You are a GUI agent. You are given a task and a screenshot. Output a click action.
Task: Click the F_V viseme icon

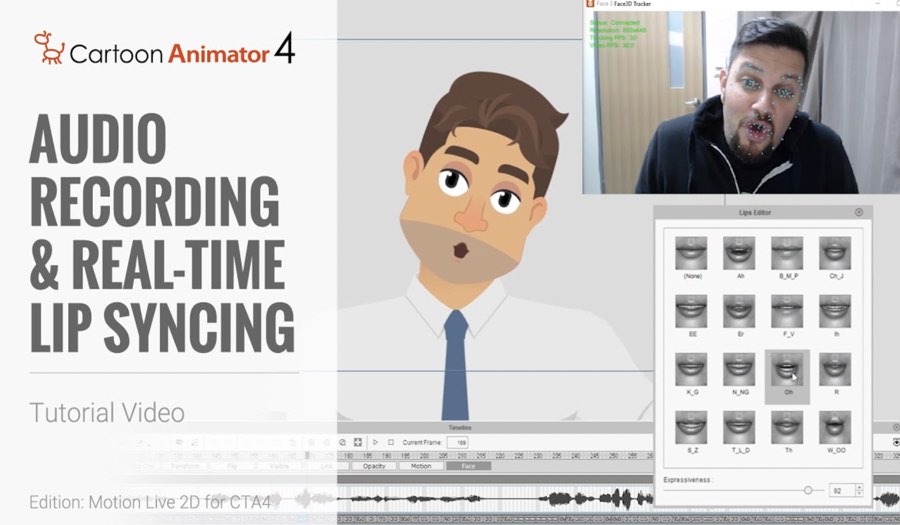787,311
